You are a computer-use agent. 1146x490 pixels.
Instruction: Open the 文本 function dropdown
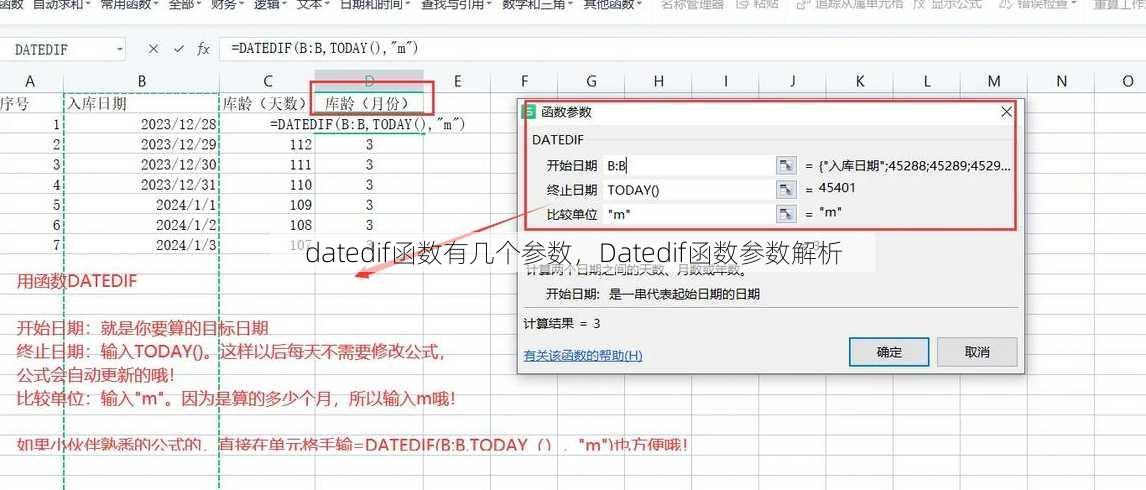point(313,4)
